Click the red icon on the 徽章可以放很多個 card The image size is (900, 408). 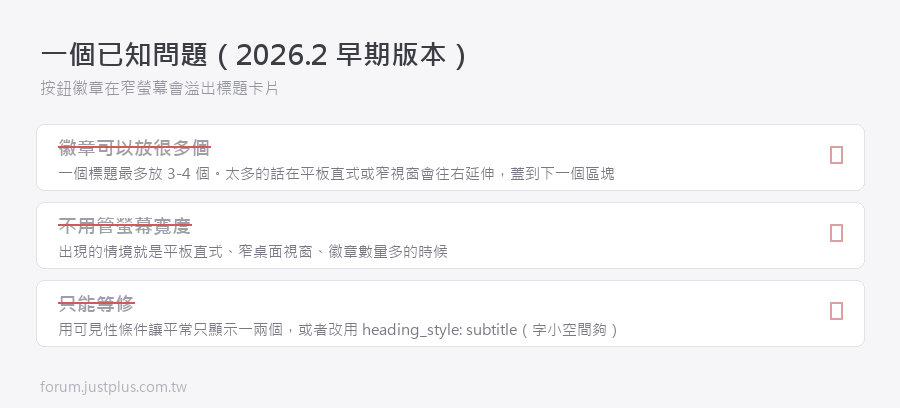click(836, 155)
